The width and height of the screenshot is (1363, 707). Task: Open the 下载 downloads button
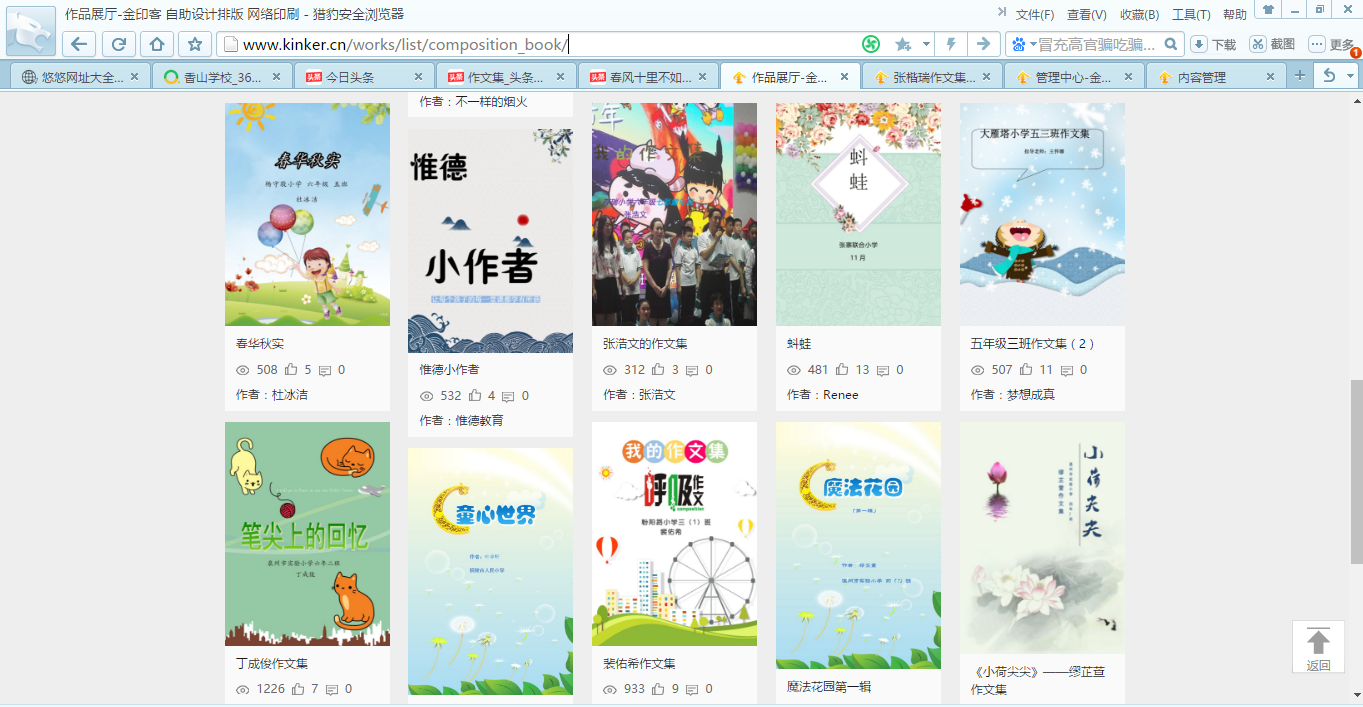(1213, 44)
